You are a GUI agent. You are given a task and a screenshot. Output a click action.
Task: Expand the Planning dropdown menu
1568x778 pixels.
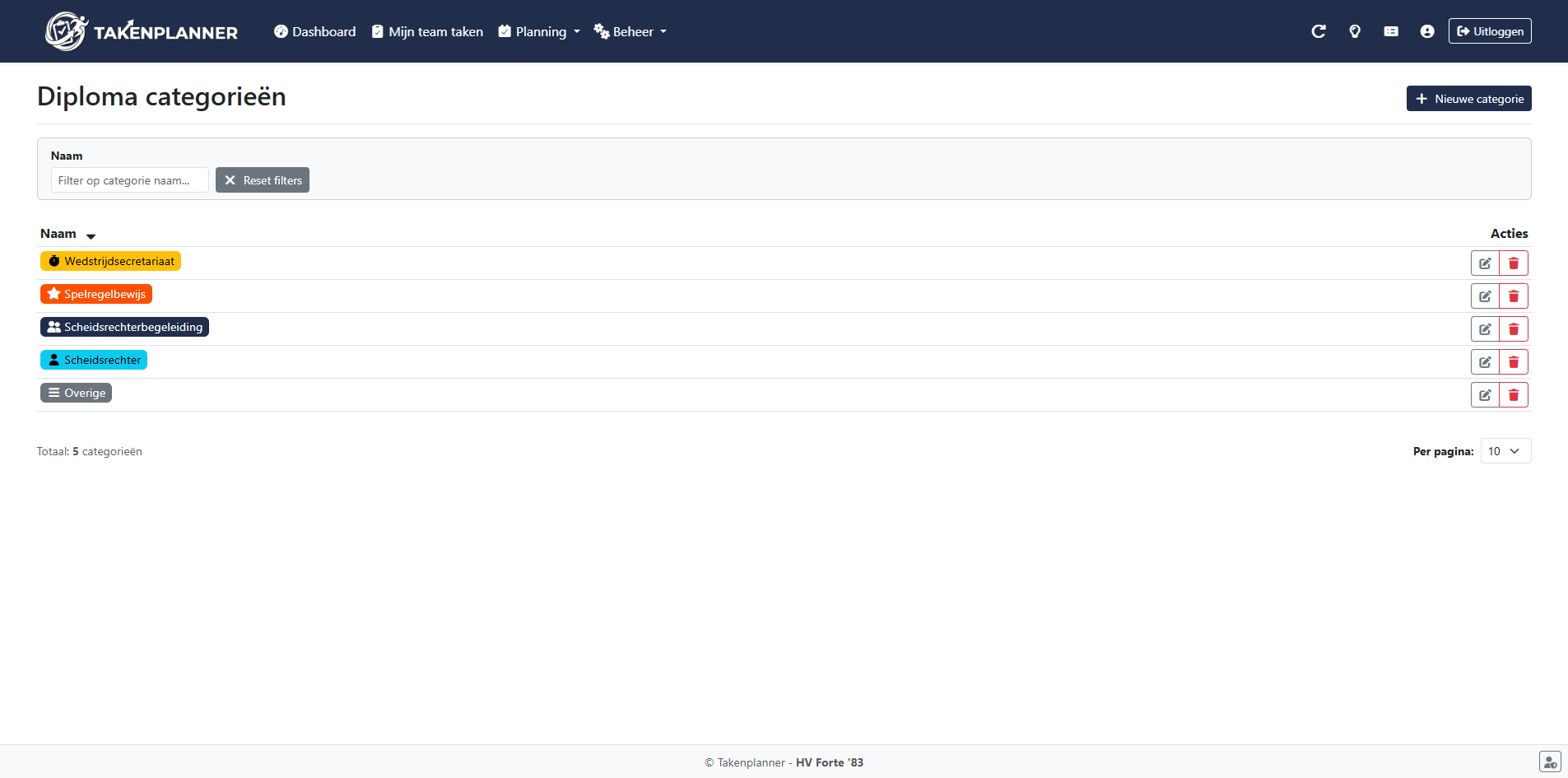(x=539, y=31)
